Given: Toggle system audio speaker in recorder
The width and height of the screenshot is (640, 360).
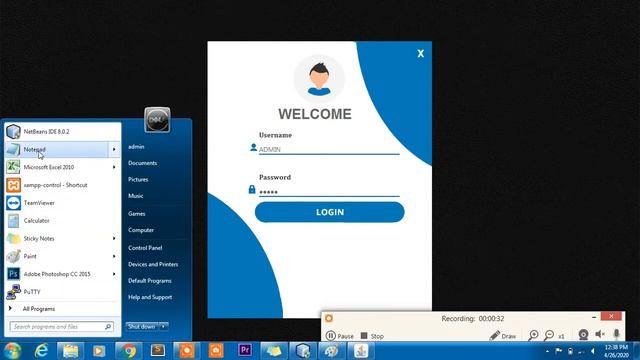Looking at the screenshot, I should [600, 335].
